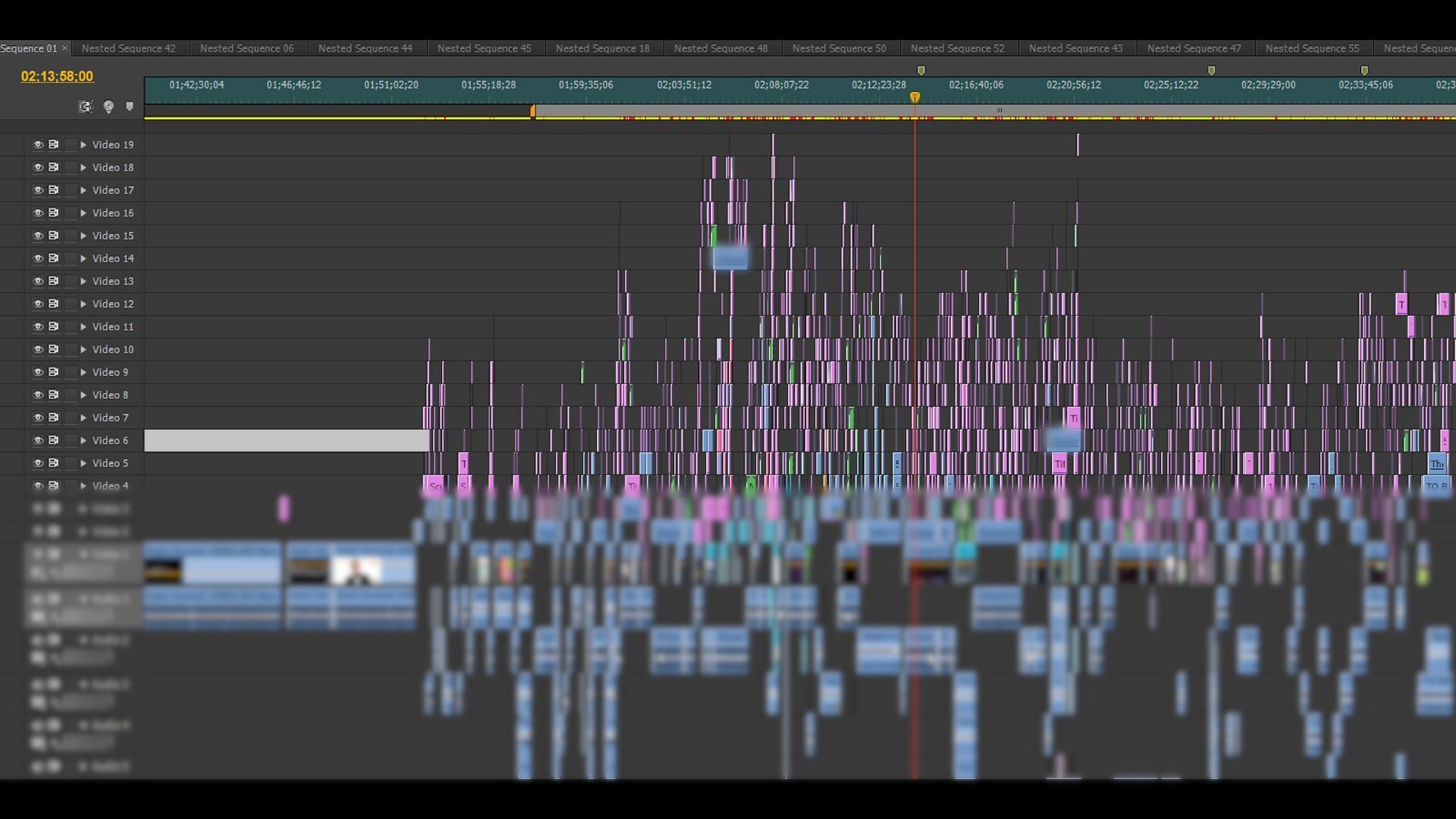The width and height of the screenshot is (1456, 819).
Task: Close the Sequence 01 tab
Action: click(x=65, y=48)
